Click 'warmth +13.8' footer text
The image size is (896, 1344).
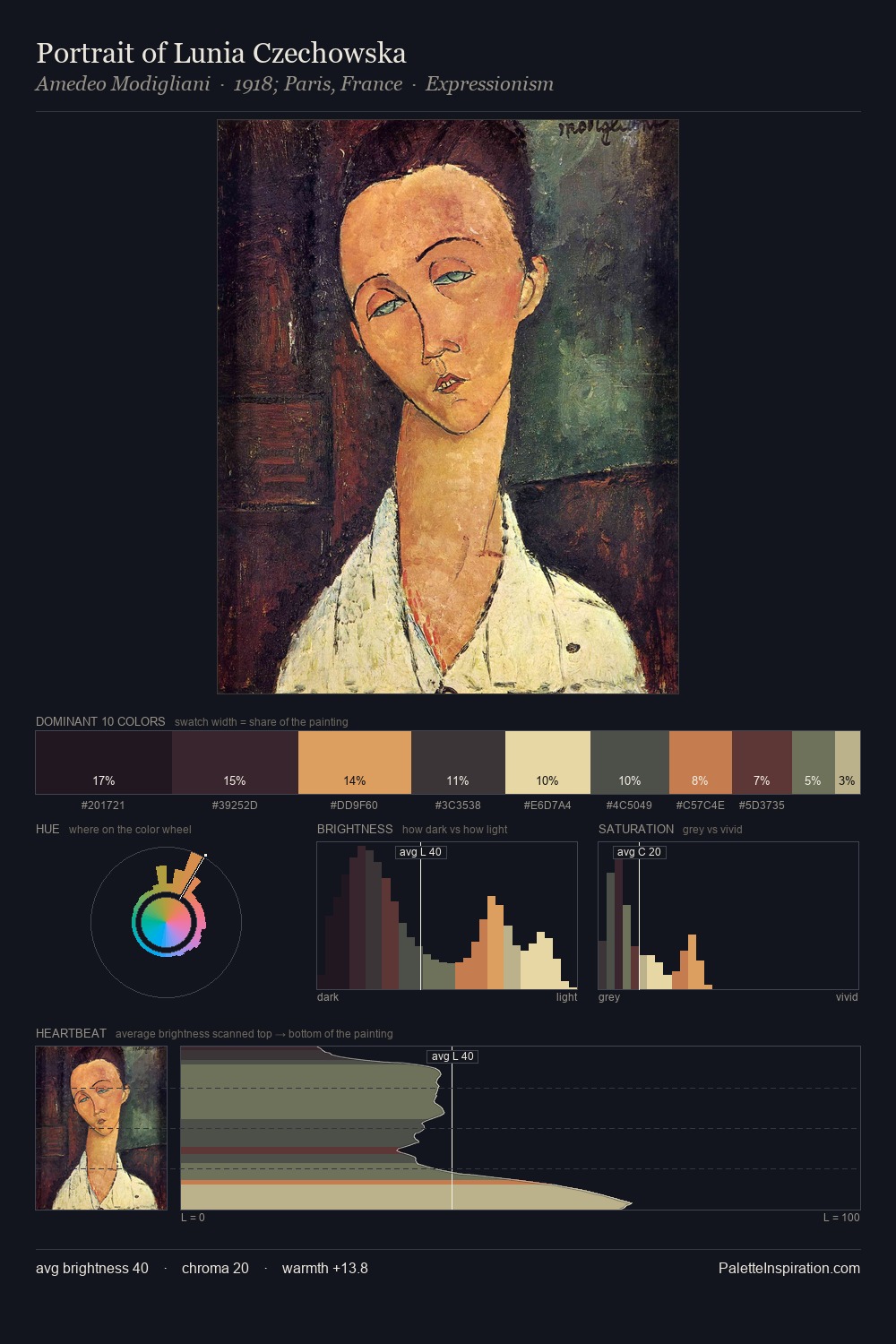point(325,1268)
